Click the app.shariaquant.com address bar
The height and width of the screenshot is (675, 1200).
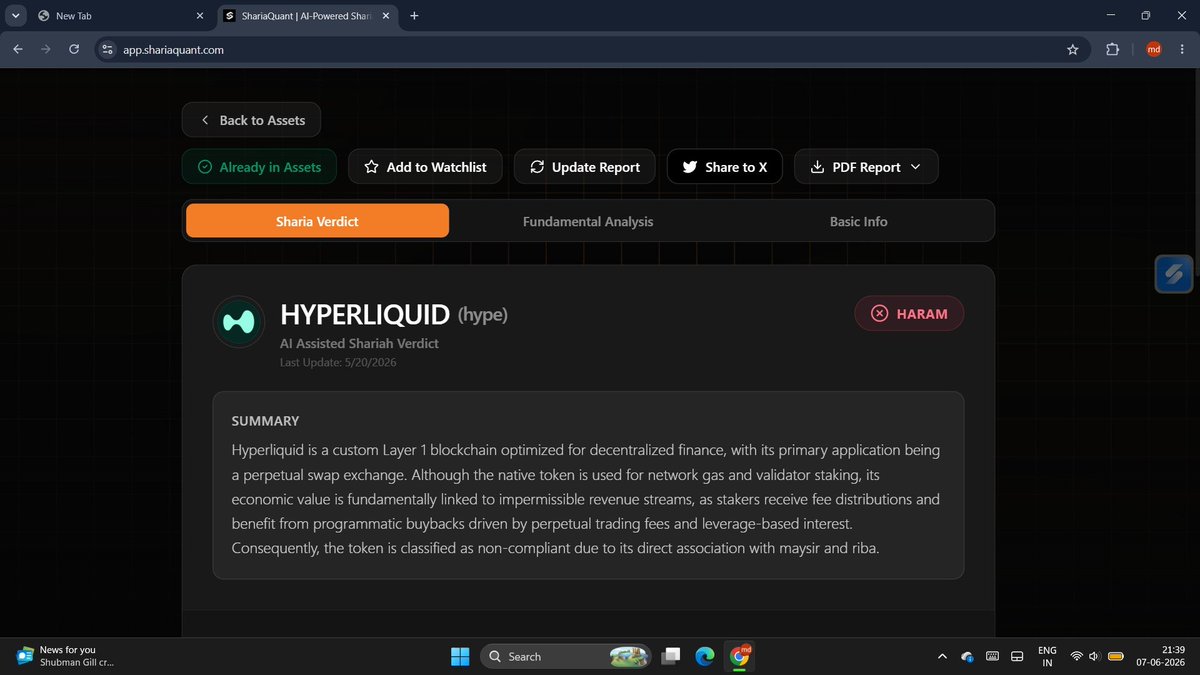[x=590, y=49]
